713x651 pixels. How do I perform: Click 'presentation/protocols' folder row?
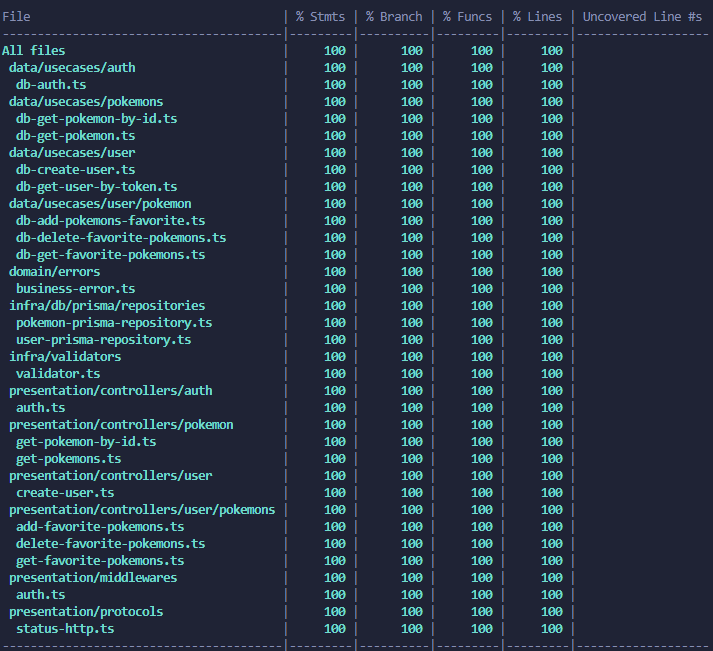pos(86,612)
